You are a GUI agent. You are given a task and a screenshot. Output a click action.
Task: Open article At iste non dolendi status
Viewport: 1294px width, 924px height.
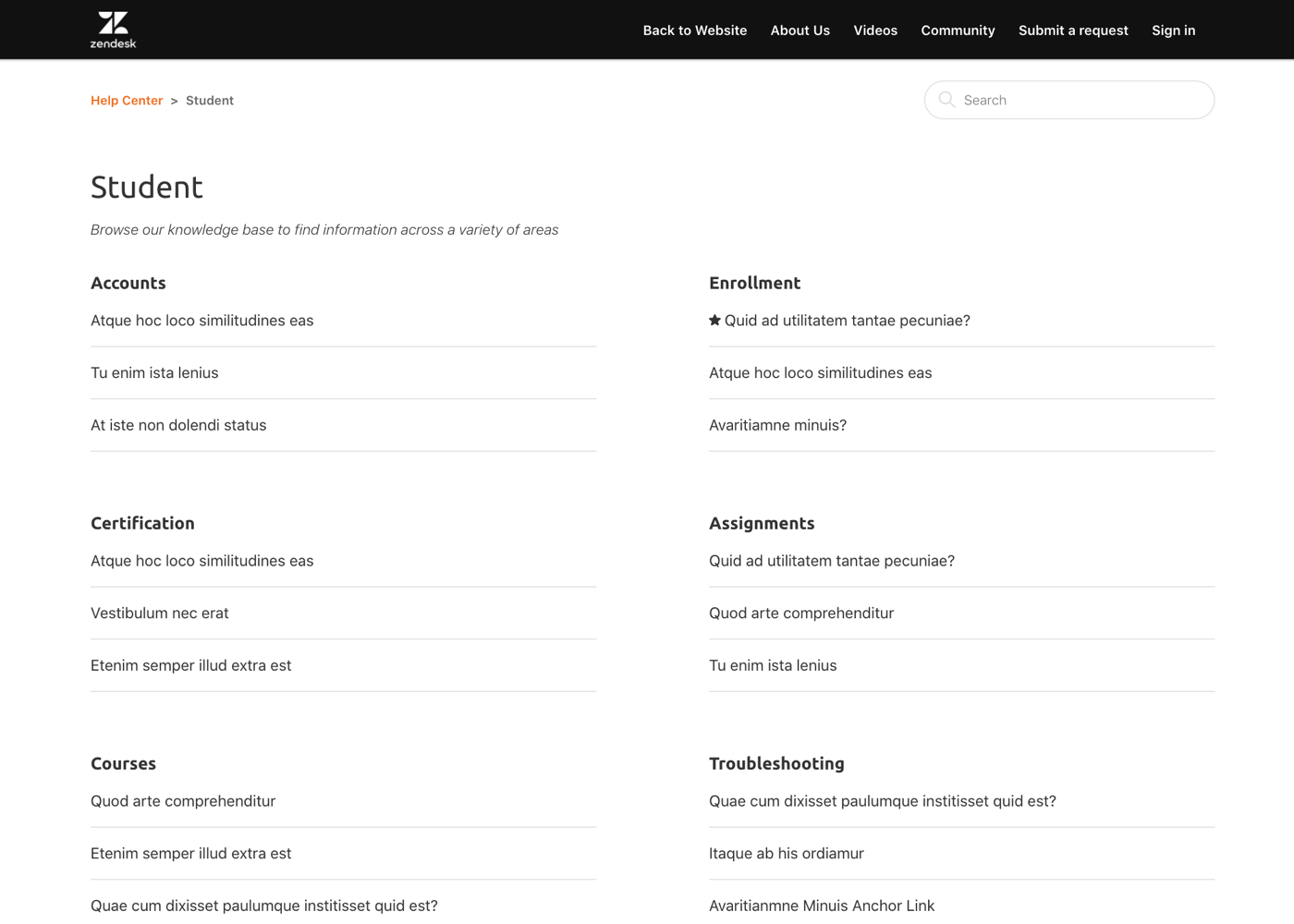(x=178, y=425)
